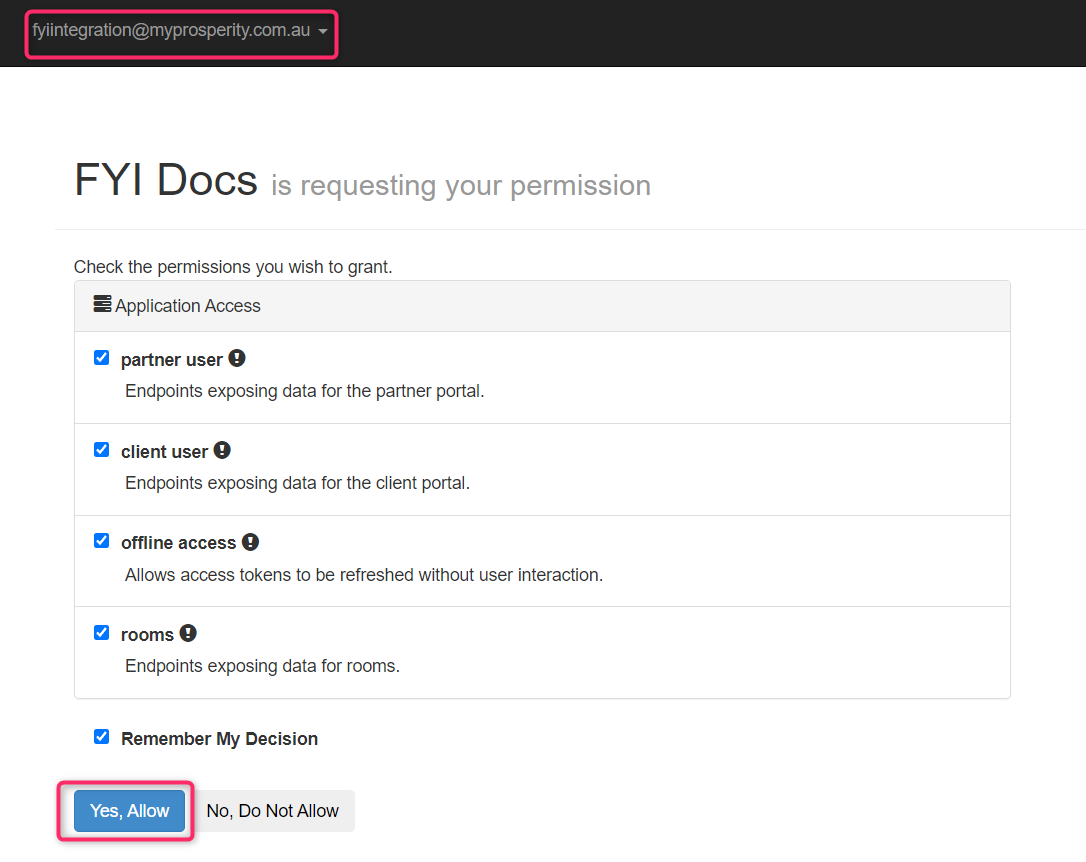Toggle the Remember My Decision checkbox
Viewport: 1086px width, 862px height.
tap(101, 737)
